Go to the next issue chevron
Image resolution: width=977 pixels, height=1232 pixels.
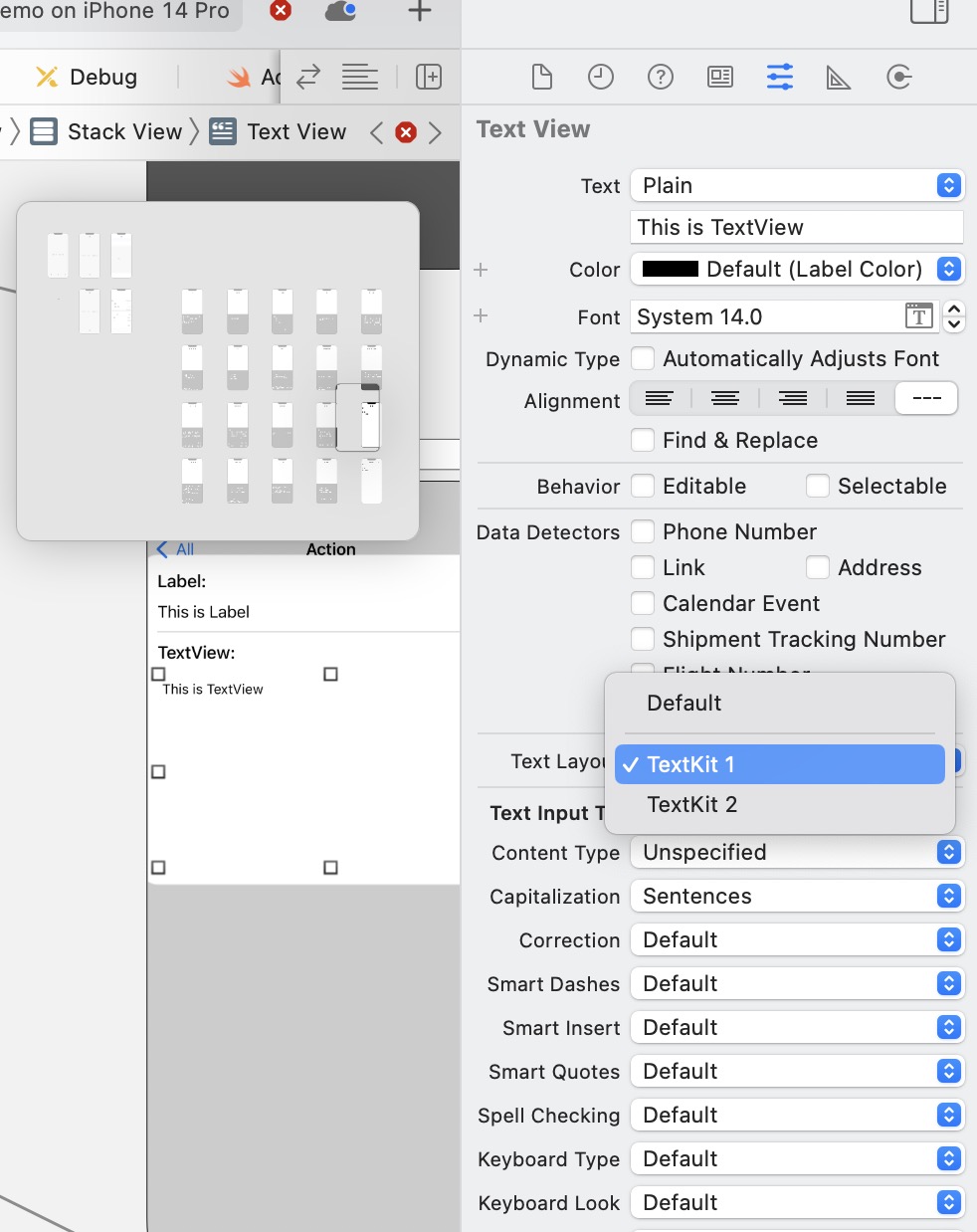pyautogui.click(x=435, y=132)
